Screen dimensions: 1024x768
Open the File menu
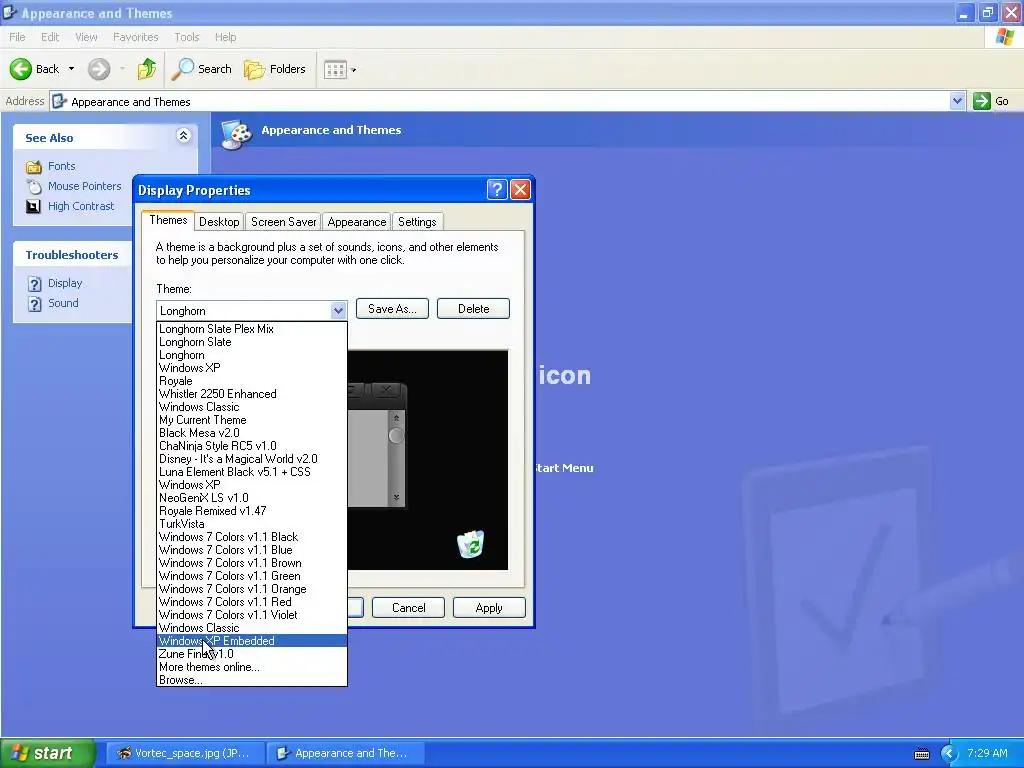pos(17,37)
